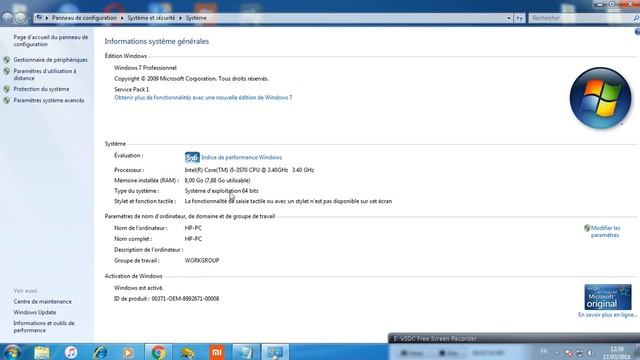640x360 pixels.
Task: Click the FR language indicator in tray
Action: 544,351
